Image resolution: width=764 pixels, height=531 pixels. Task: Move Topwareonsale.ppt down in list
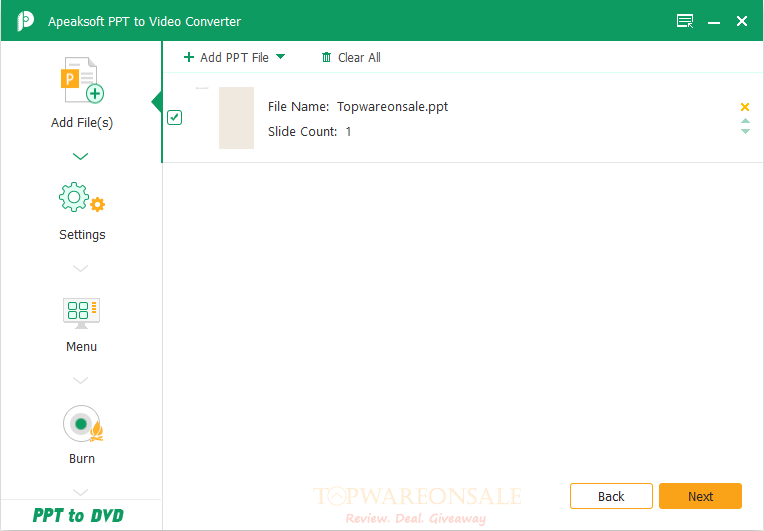point(745,131)
